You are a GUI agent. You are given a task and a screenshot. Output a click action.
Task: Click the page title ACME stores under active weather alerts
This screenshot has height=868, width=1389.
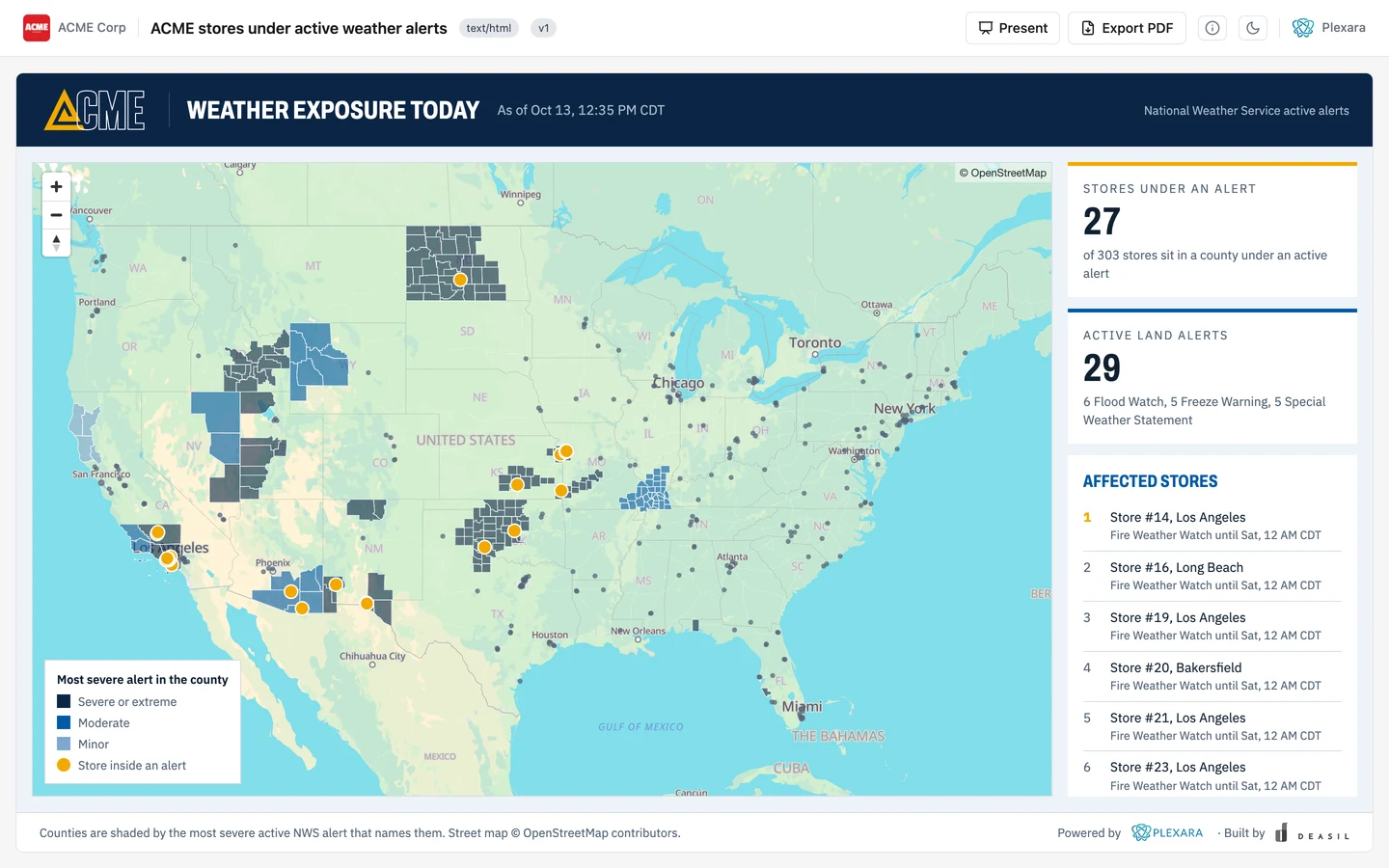(x=299, y=28)
